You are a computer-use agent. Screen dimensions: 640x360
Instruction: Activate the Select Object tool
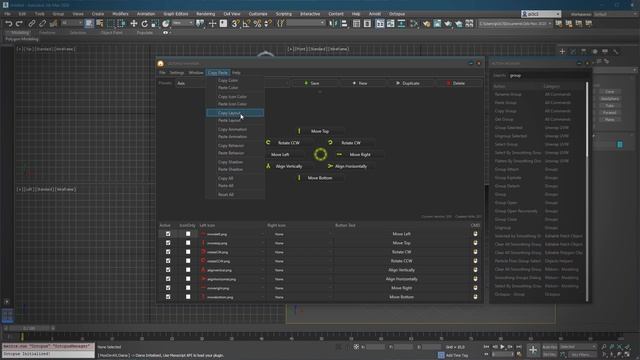89,24
